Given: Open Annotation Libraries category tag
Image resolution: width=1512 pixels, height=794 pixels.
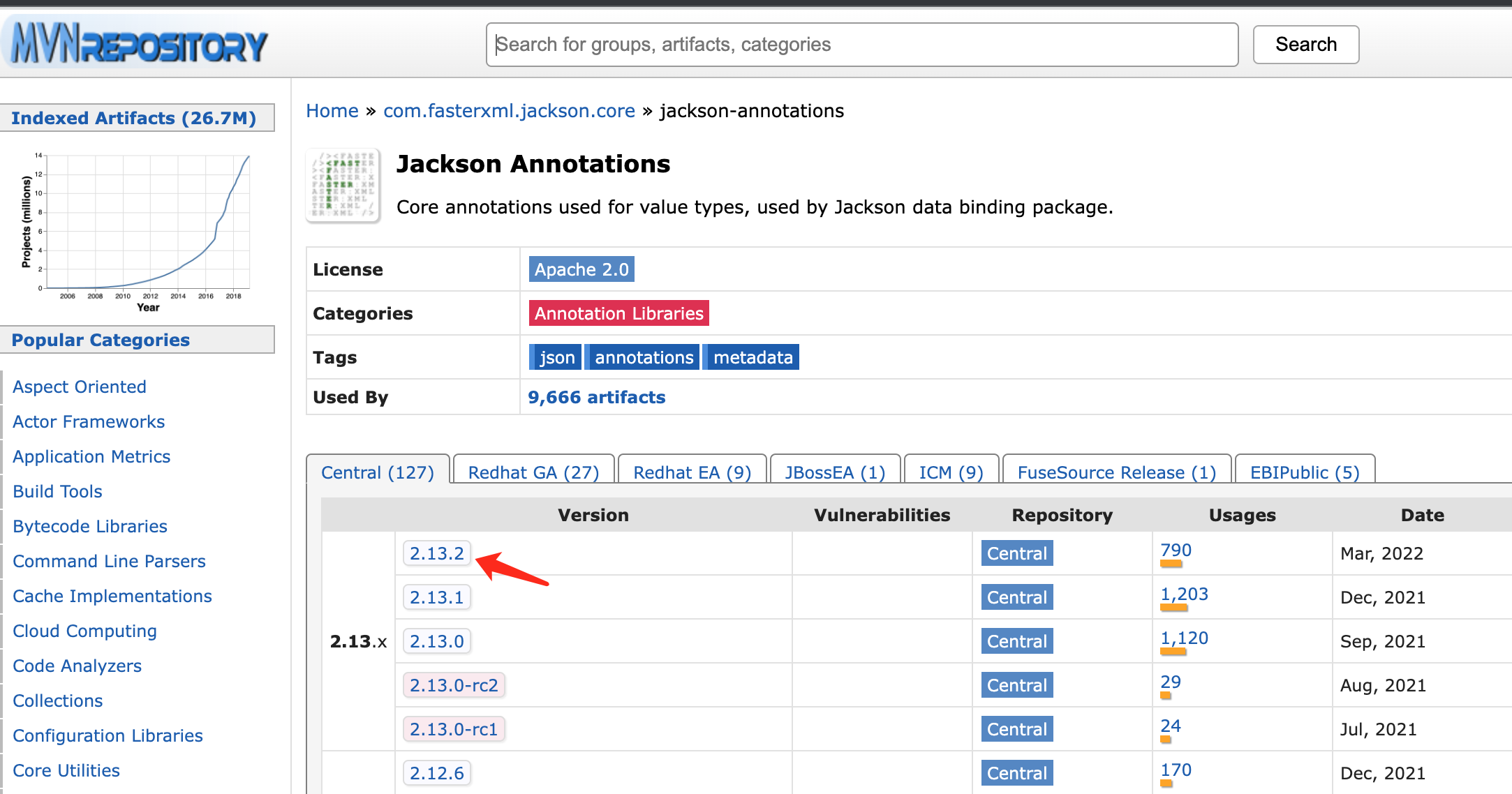Looking at the screenshot, I should (618, 313).
